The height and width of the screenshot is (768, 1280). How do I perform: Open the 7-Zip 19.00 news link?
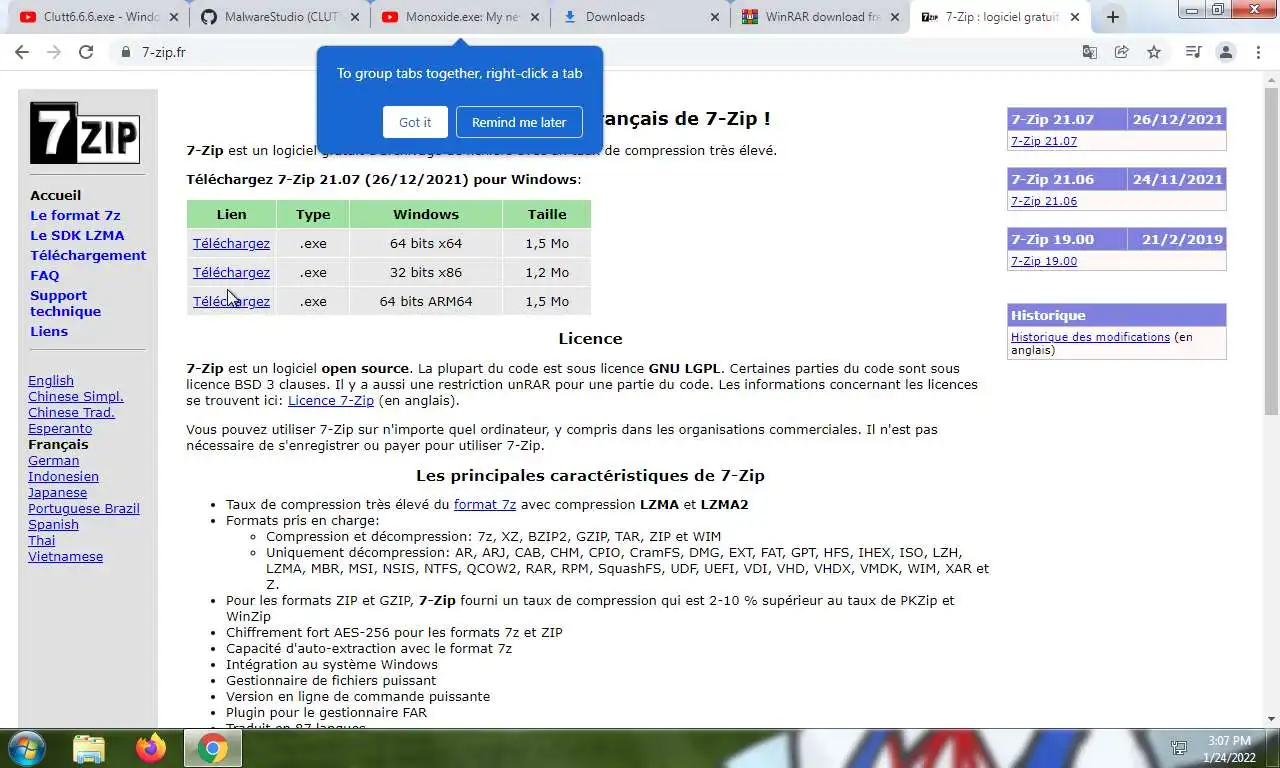(1044, 261)
